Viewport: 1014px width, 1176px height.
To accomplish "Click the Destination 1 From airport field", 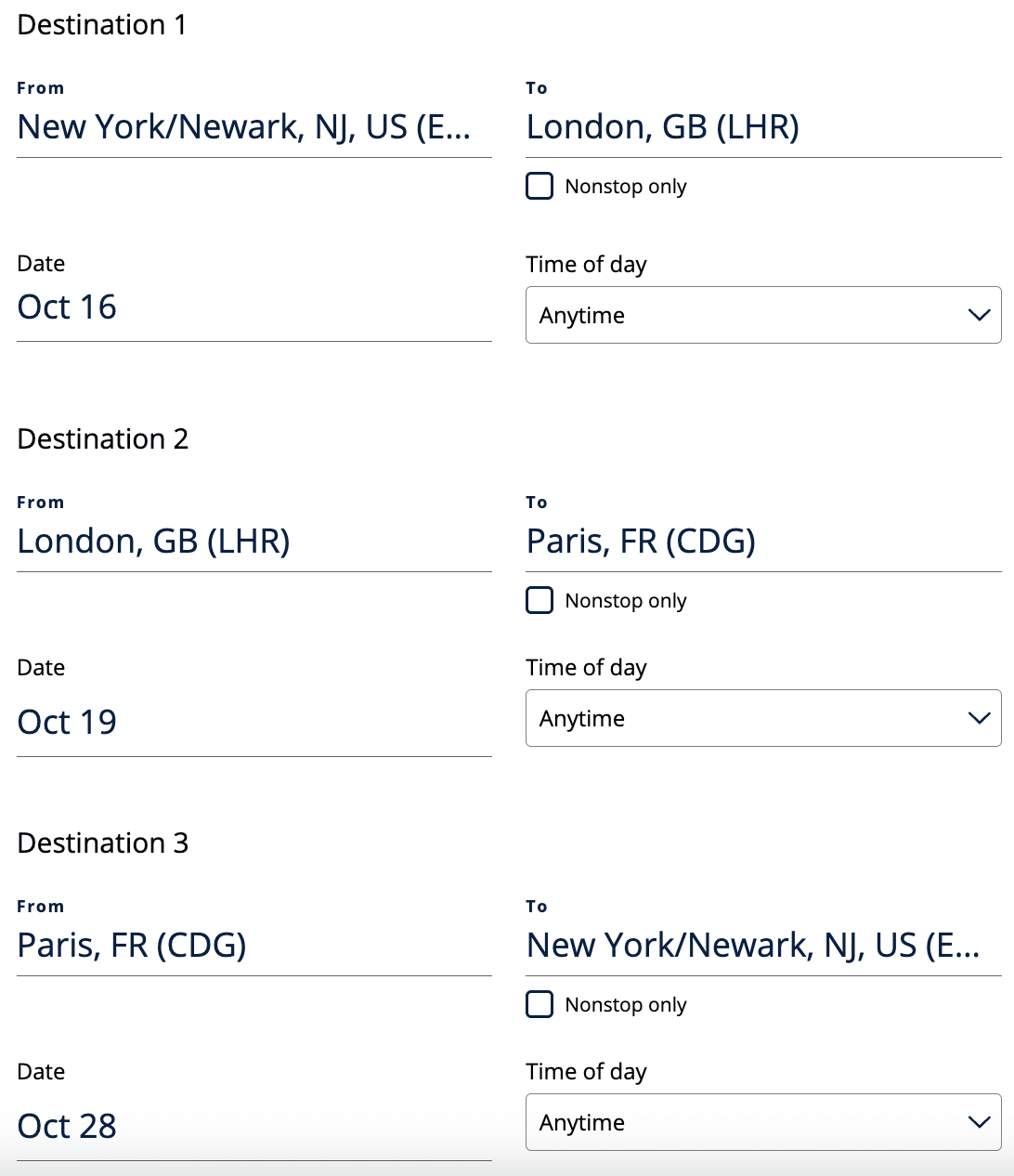I will tap(244, 127).
